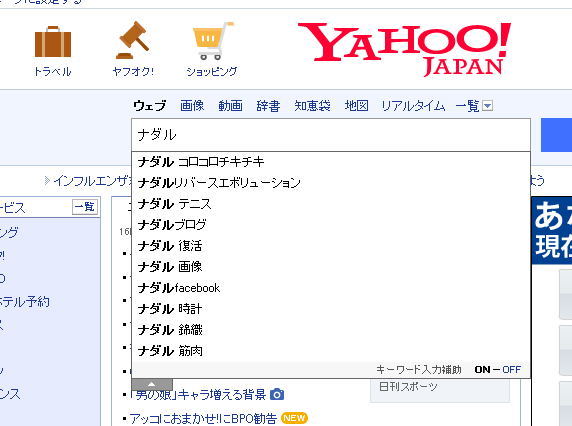Switch to the リアルタイム search tab

click(x=413, y=106)
